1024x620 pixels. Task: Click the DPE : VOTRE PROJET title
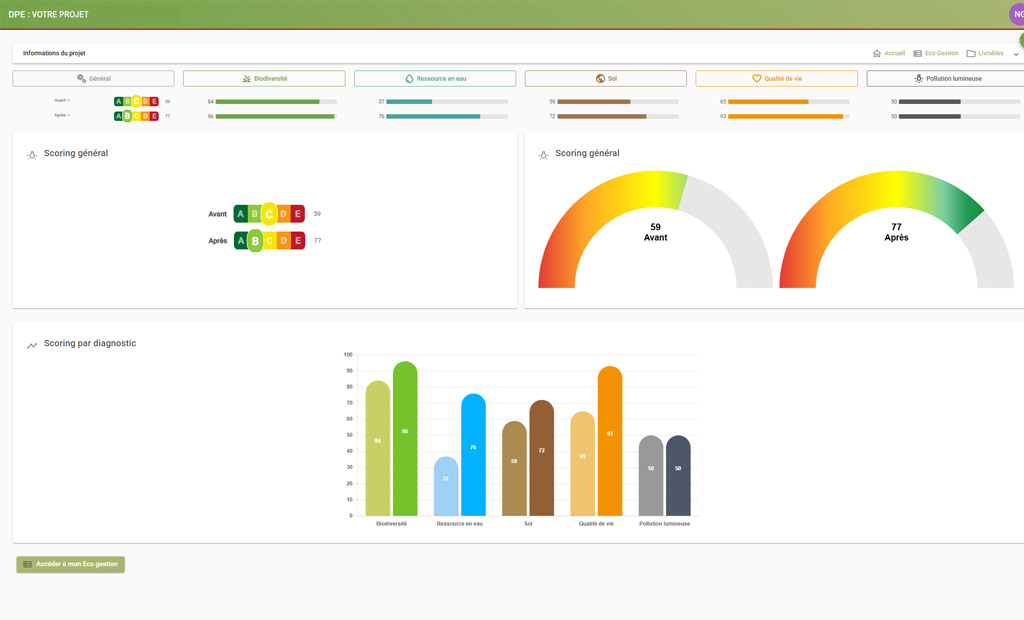tap(48, 15)
